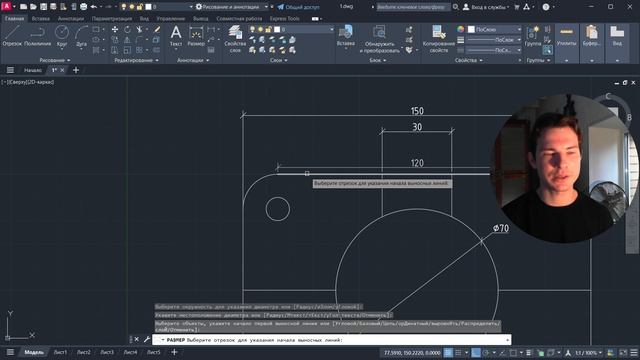Click the Fillet tool icon
The image size is (640, 360).
[x=140, y=40]
